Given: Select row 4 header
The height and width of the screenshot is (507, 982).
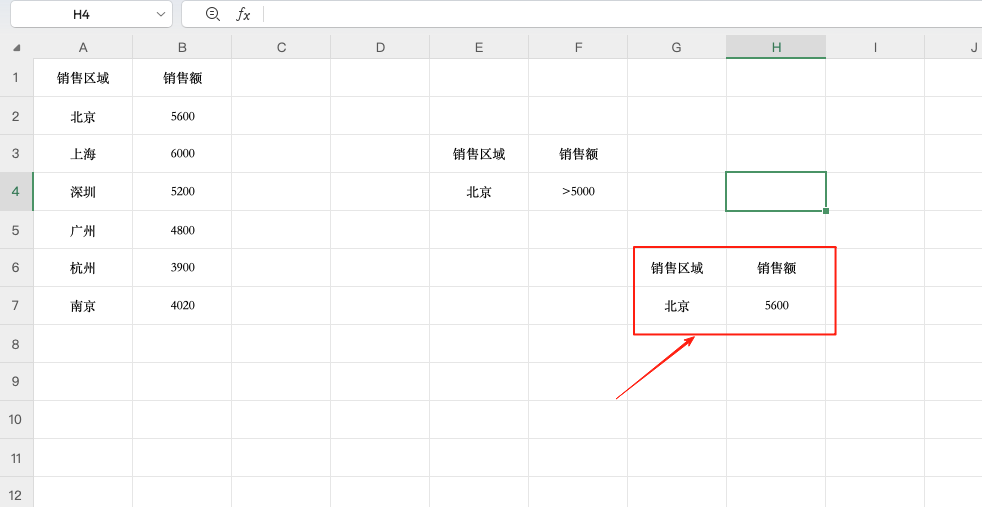Looking at the screenshot, I should point(16,191).
